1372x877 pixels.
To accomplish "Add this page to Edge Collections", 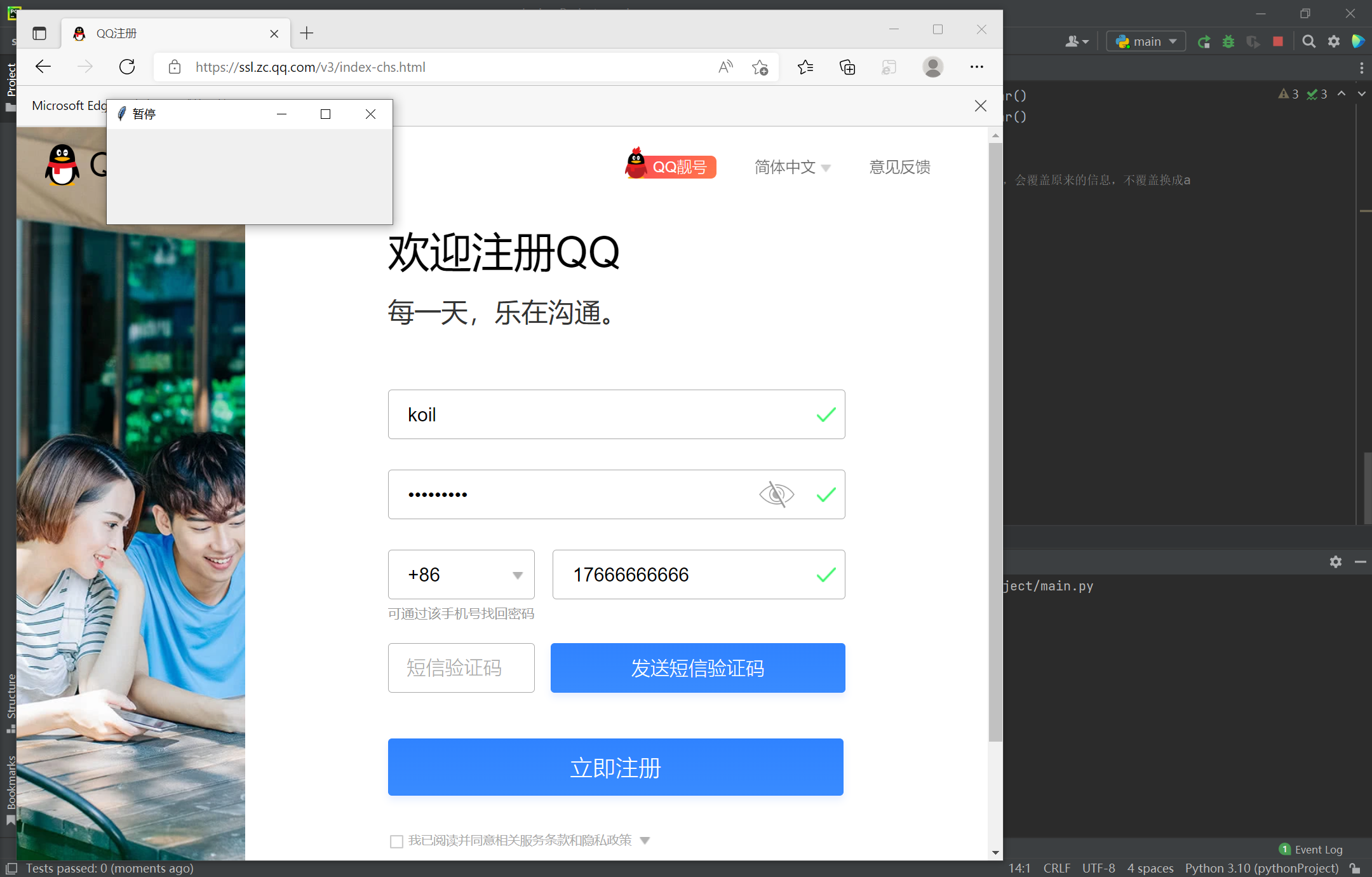I will click(847, 67).
